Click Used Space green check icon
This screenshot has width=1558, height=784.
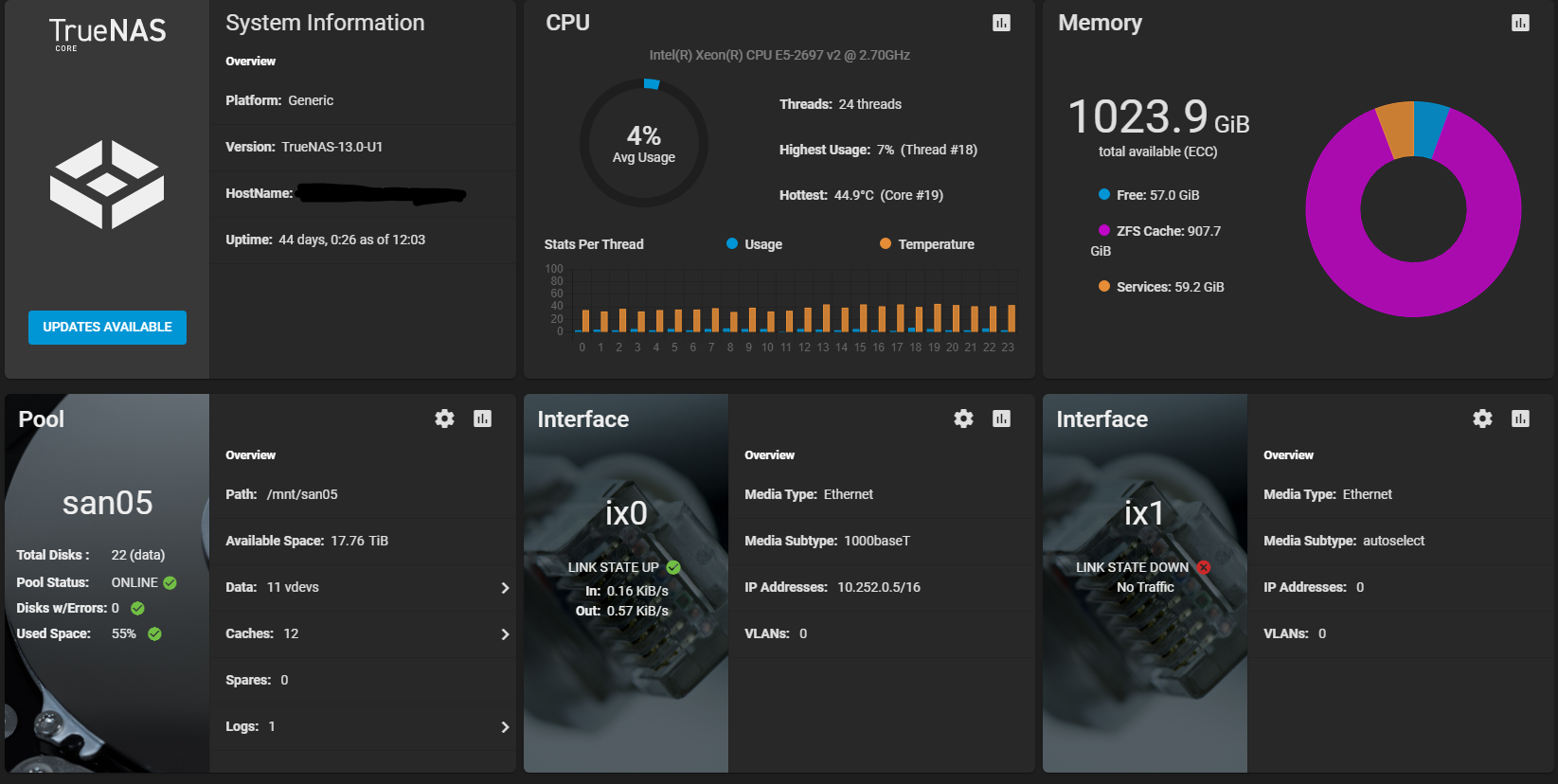tap(154, 634)
